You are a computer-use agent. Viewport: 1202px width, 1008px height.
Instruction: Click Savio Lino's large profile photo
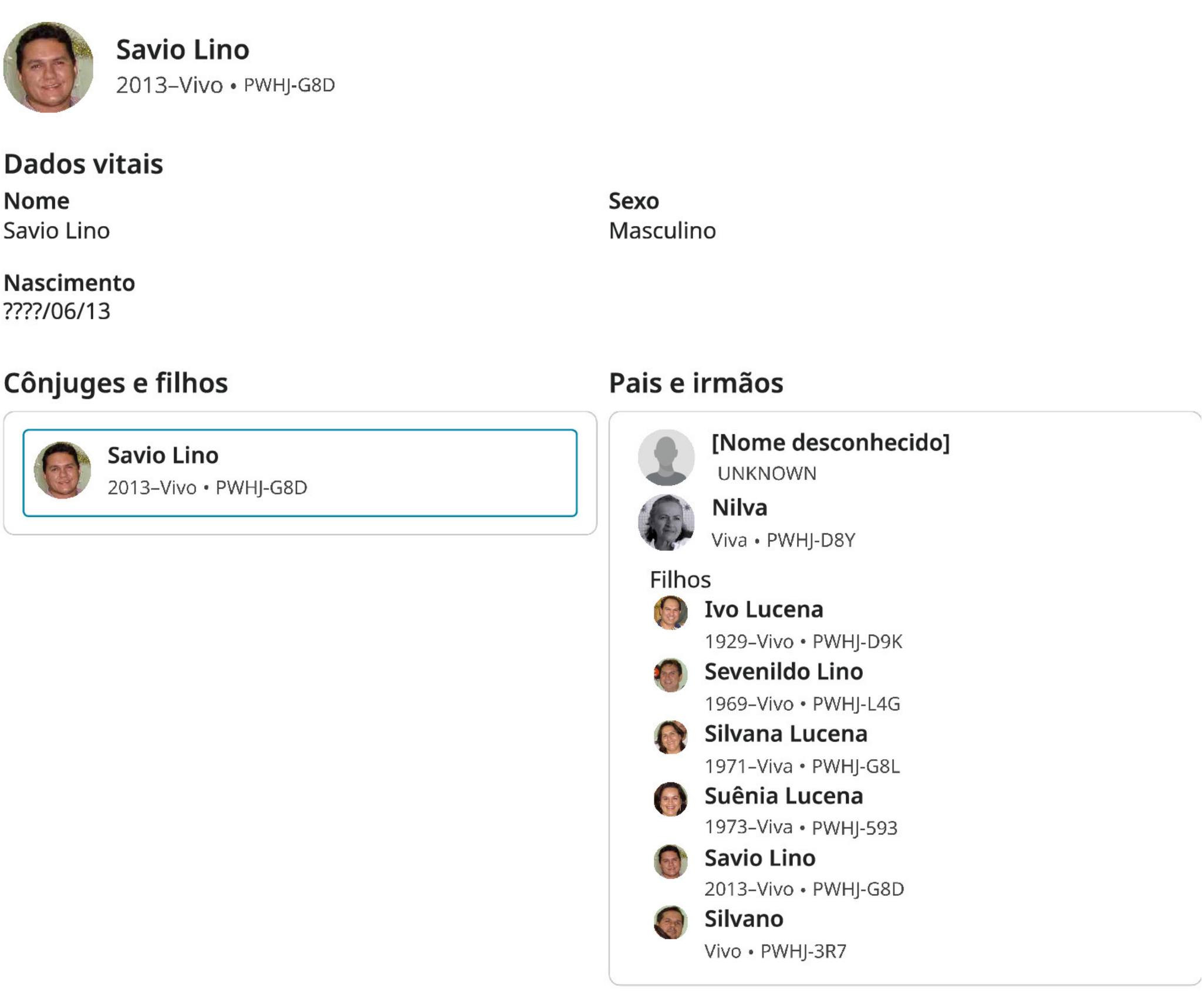[49, 68]
